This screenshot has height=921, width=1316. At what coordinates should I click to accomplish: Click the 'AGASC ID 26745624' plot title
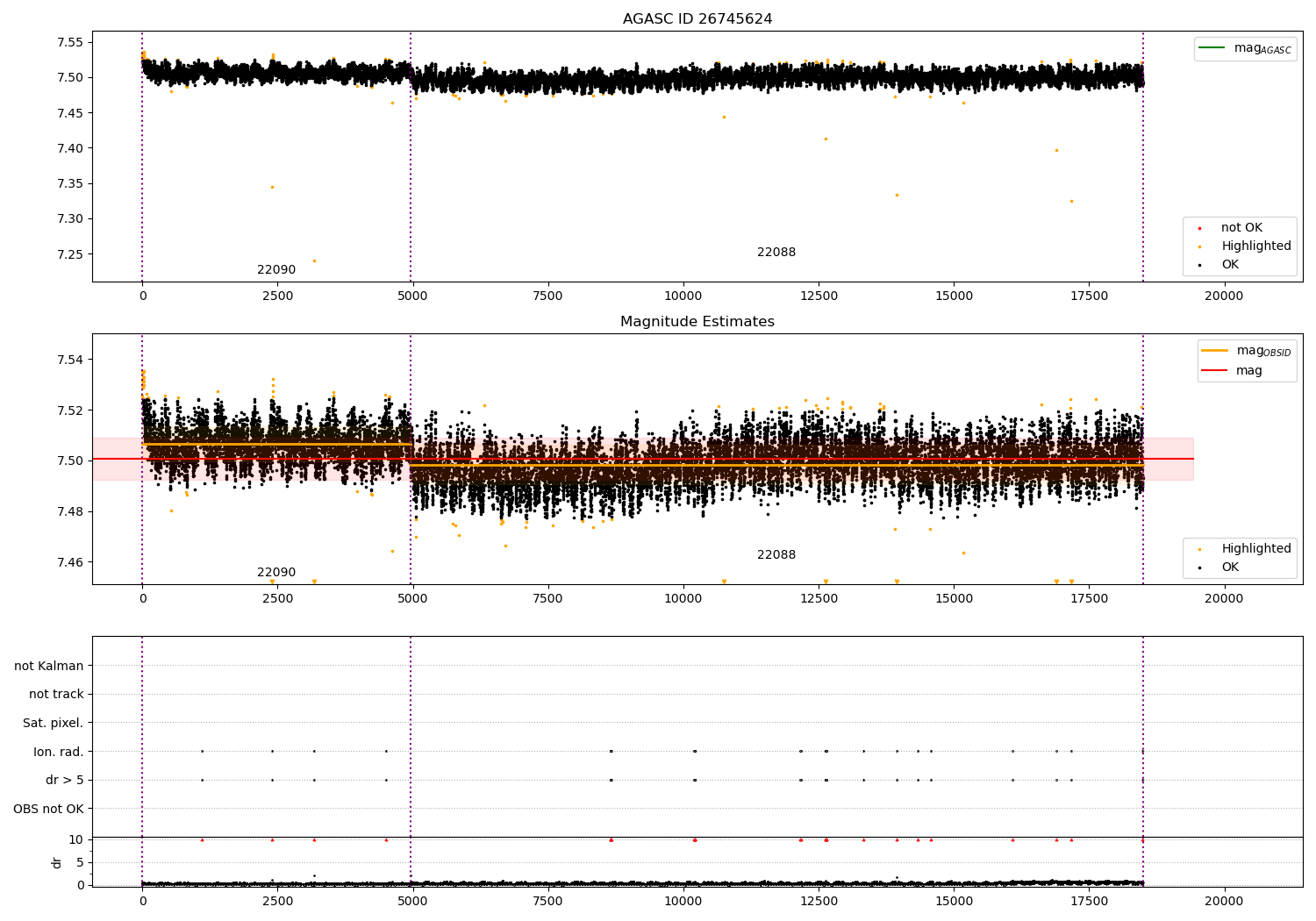(697, 19)
